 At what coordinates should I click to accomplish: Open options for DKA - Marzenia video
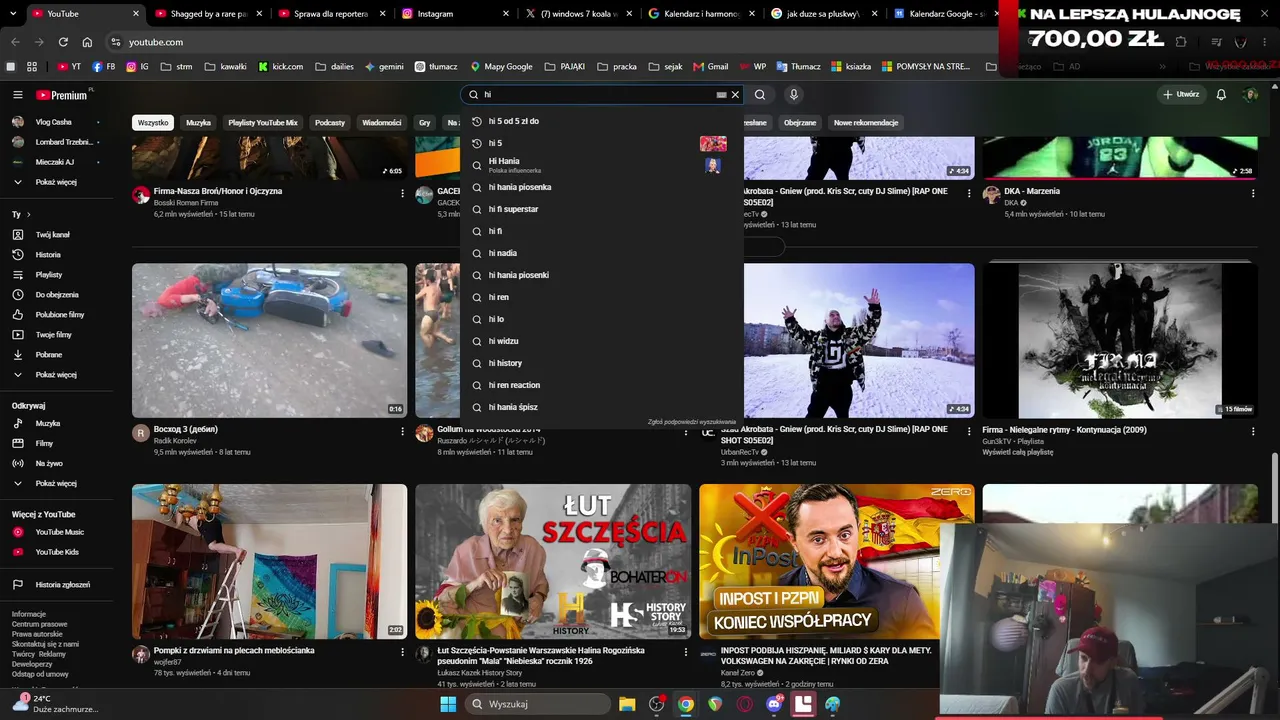click(x=1253, y=193)
